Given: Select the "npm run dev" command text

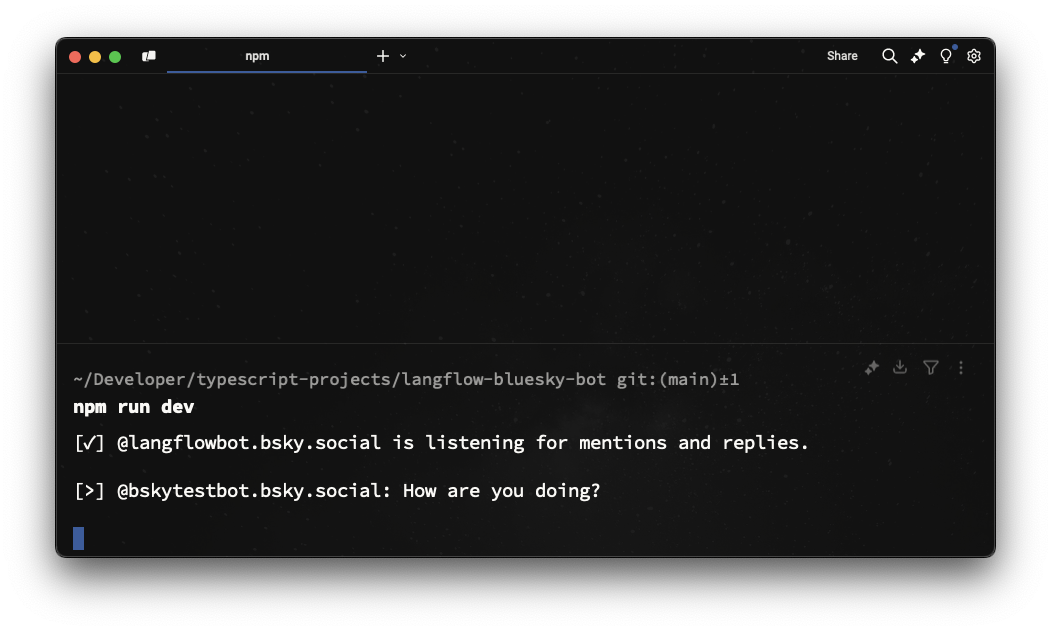Looking at the screenshot, I should [133, 407].
